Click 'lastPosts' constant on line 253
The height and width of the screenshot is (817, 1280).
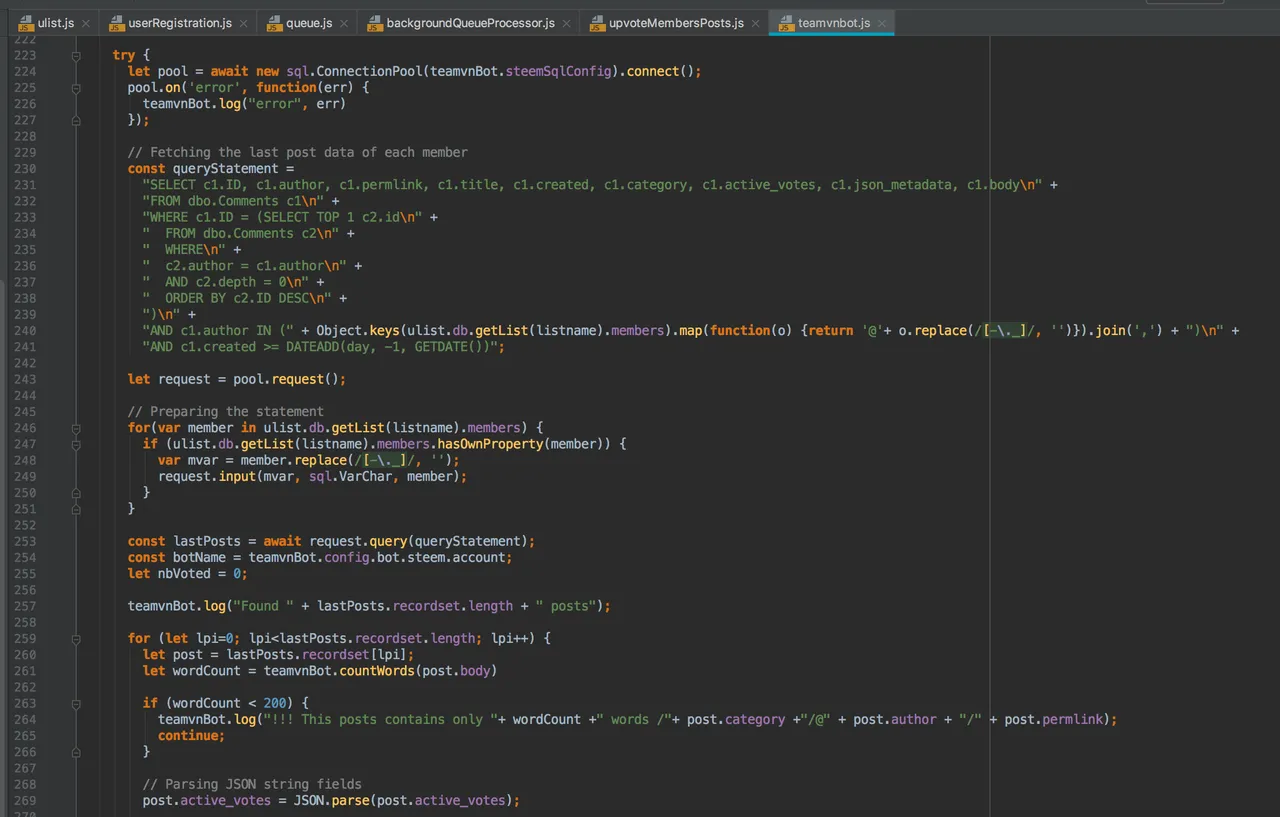[x=207, y=541]
